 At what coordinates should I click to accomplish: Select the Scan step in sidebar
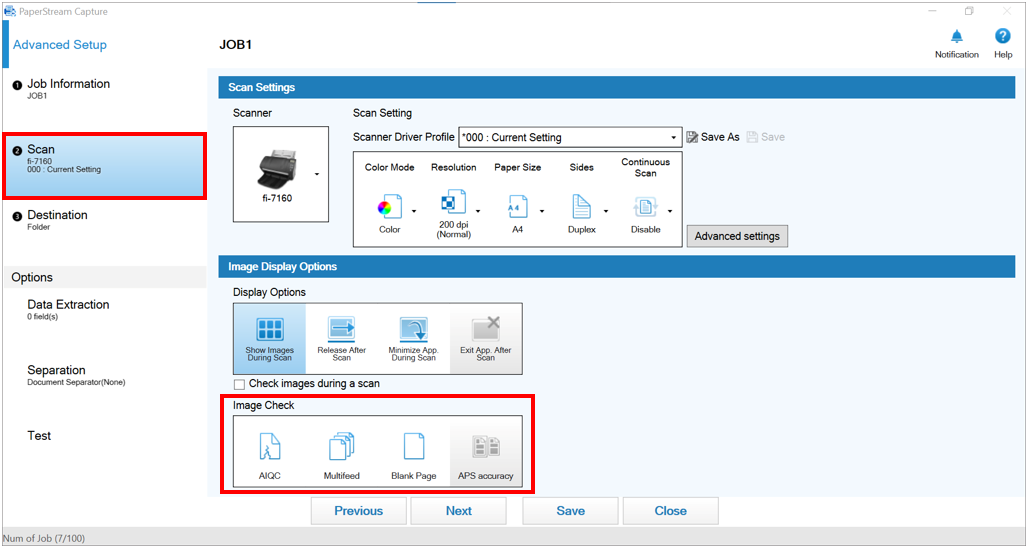click(105, 165)
